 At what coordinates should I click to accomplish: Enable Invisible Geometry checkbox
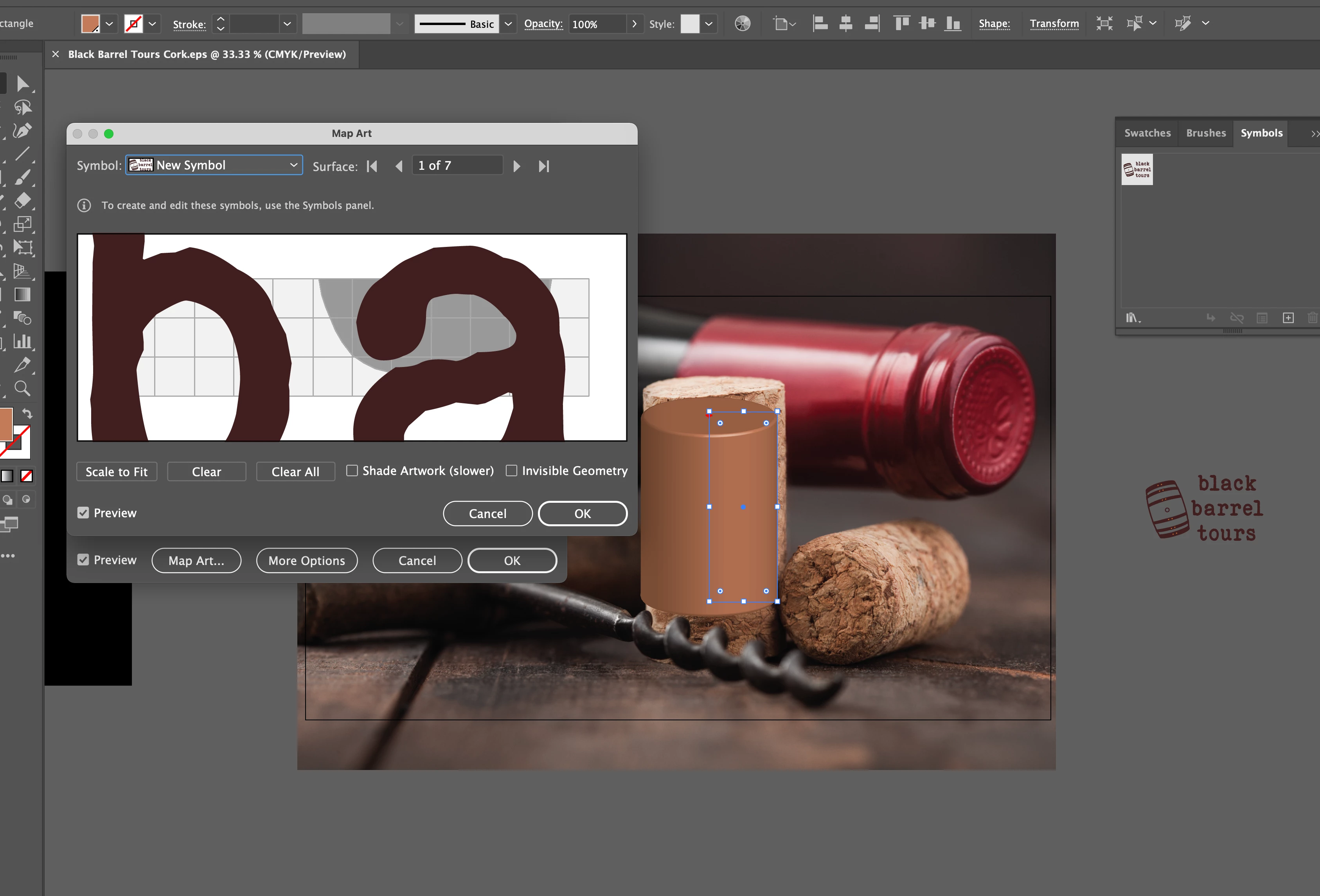coord(511,470)
